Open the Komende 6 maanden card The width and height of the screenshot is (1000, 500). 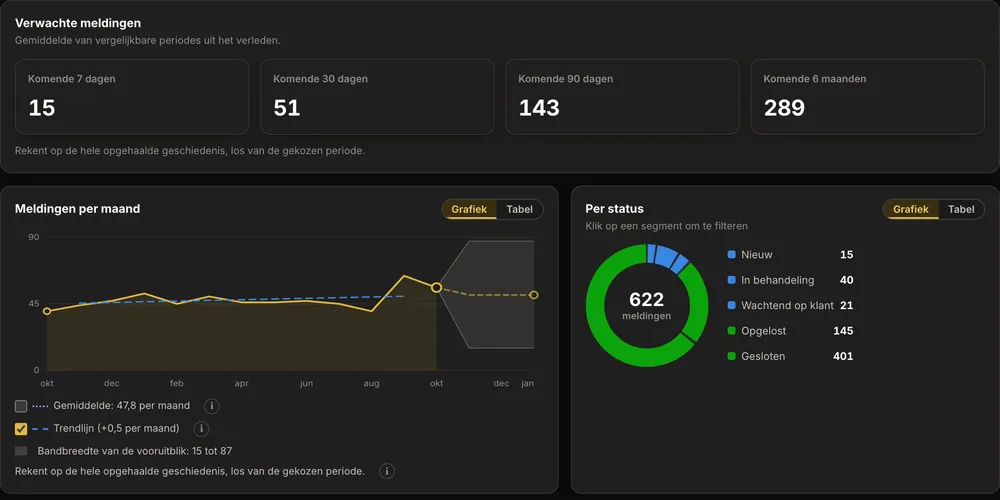pos(867,97)
